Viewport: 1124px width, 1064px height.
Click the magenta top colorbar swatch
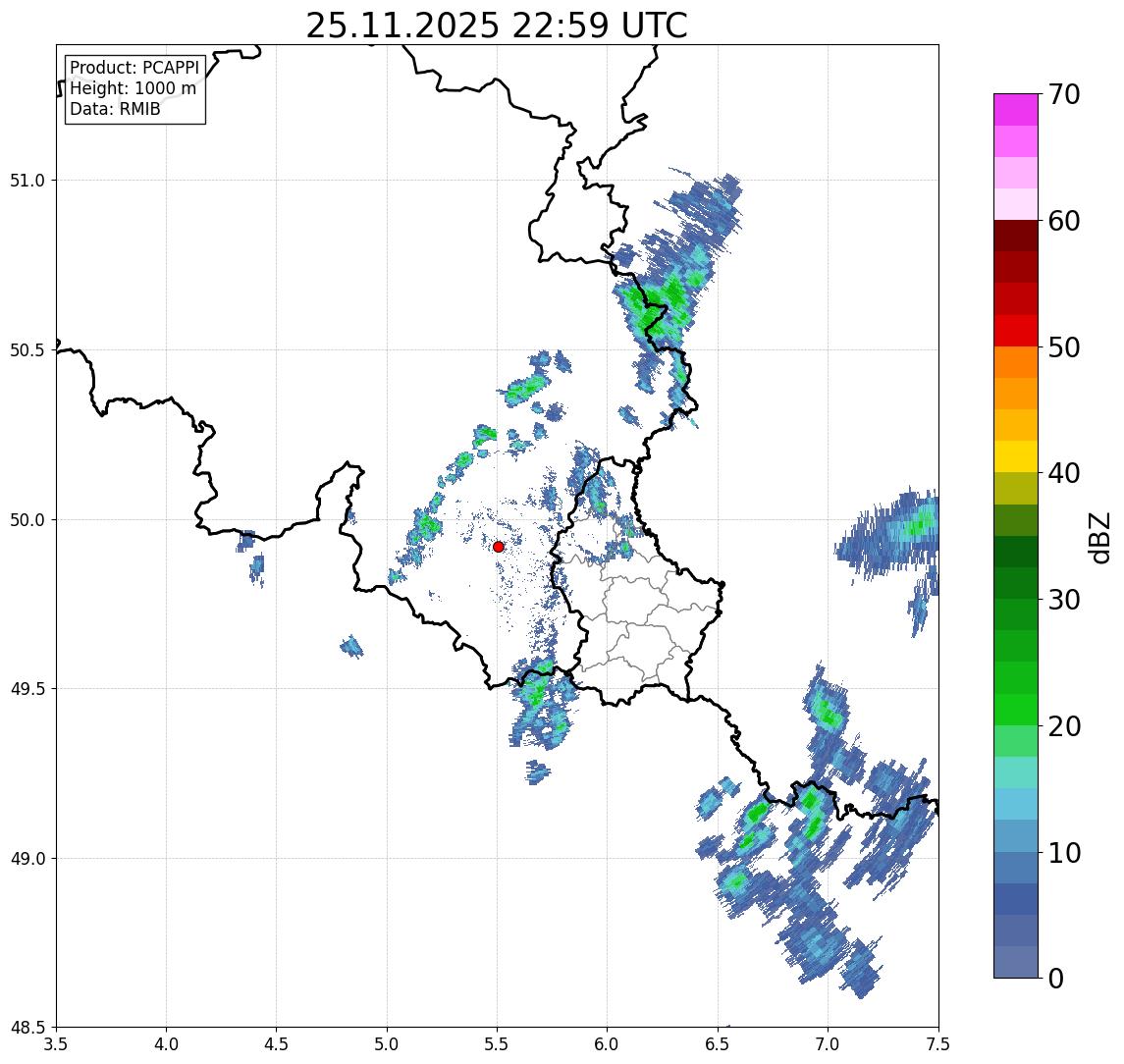[1016, 110]
